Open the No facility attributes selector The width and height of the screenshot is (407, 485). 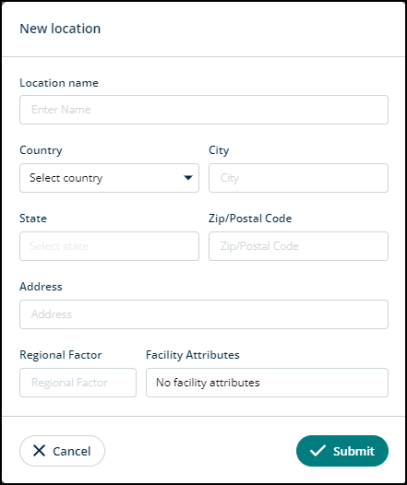tap(267, 382)
